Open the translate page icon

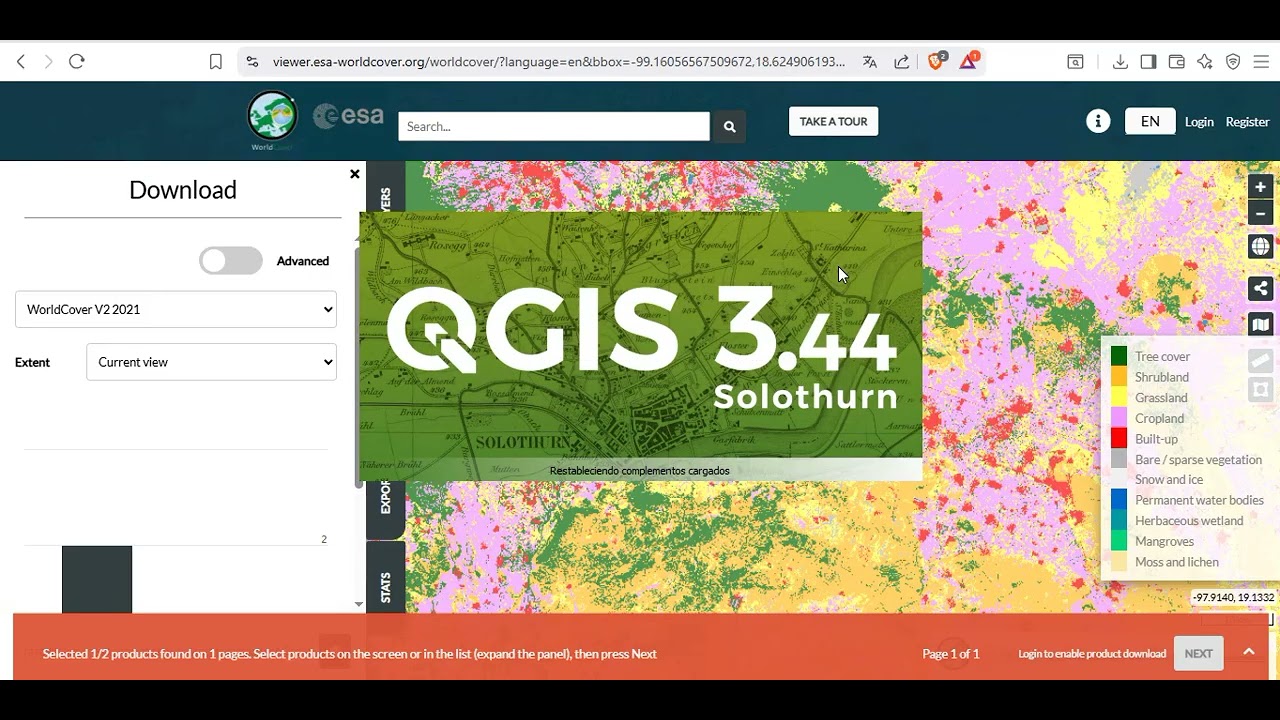click(870, 62)
